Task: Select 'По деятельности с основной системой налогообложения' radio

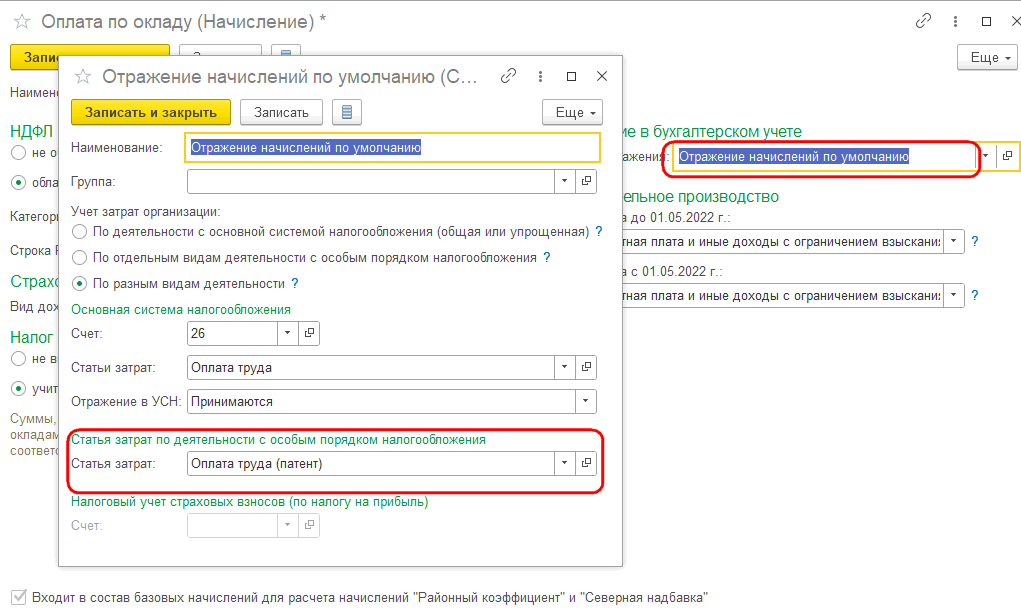Action: pyautogui.click(x=79, y=232)
